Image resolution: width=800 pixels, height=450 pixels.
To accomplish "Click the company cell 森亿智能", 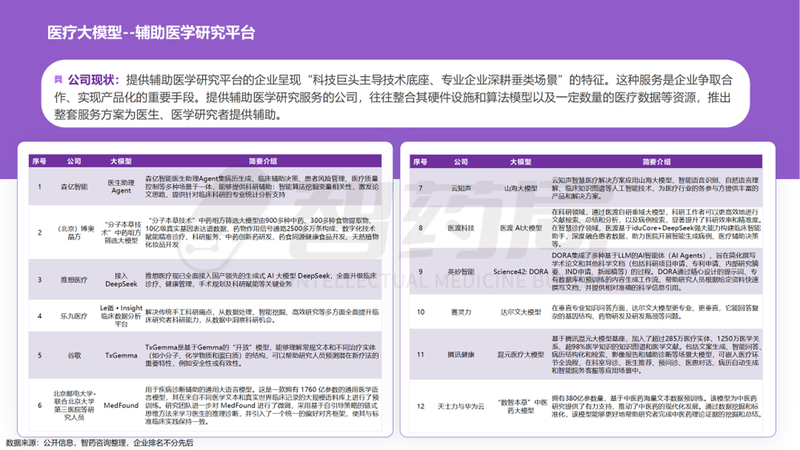I will pos(74,187).
